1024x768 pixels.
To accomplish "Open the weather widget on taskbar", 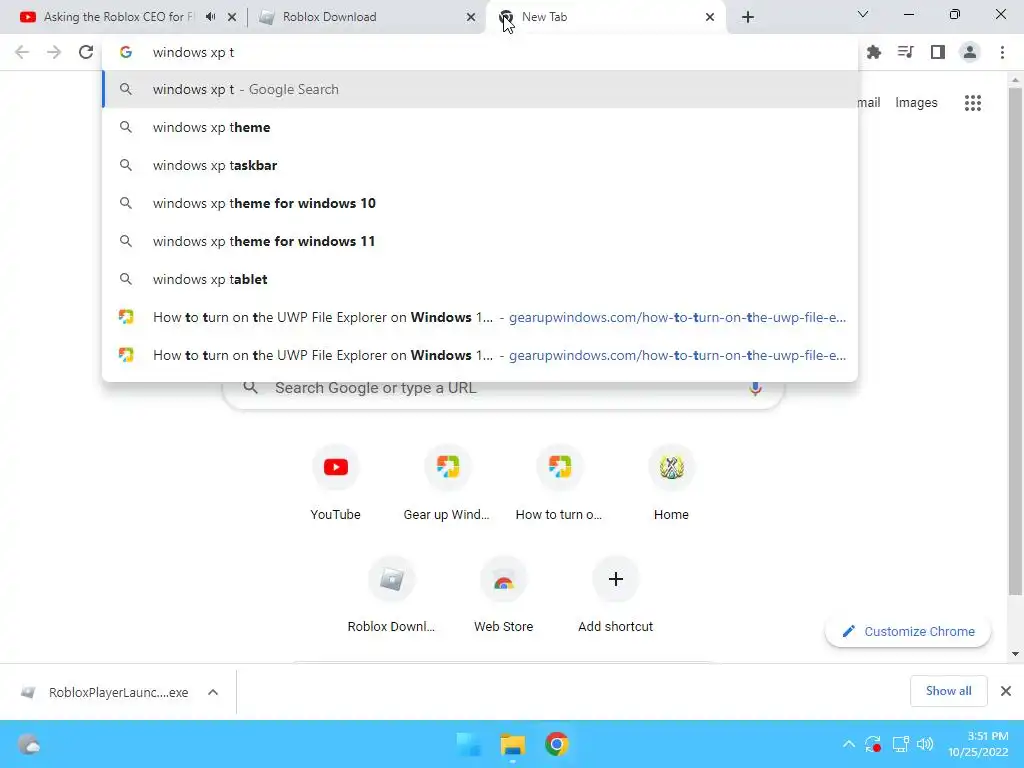I will click(x=29, y=744).
